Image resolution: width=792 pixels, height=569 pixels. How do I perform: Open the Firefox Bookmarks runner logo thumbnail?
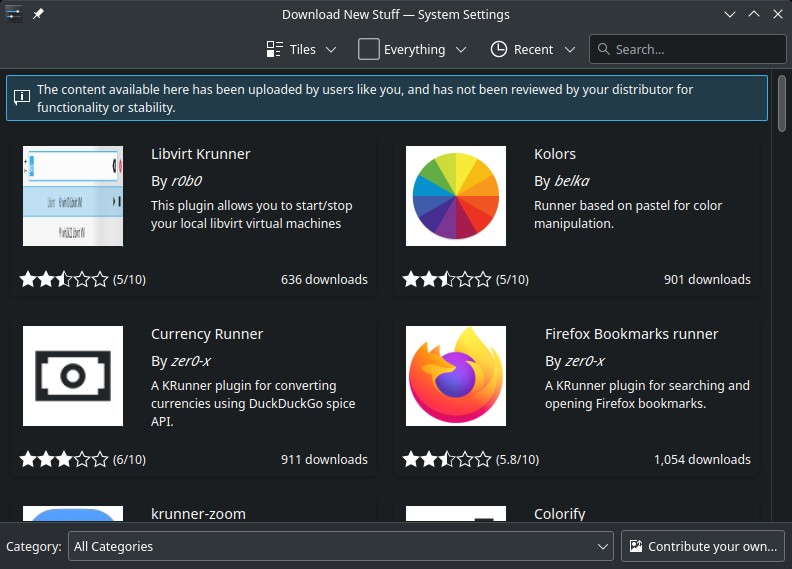tap(456, 376)
